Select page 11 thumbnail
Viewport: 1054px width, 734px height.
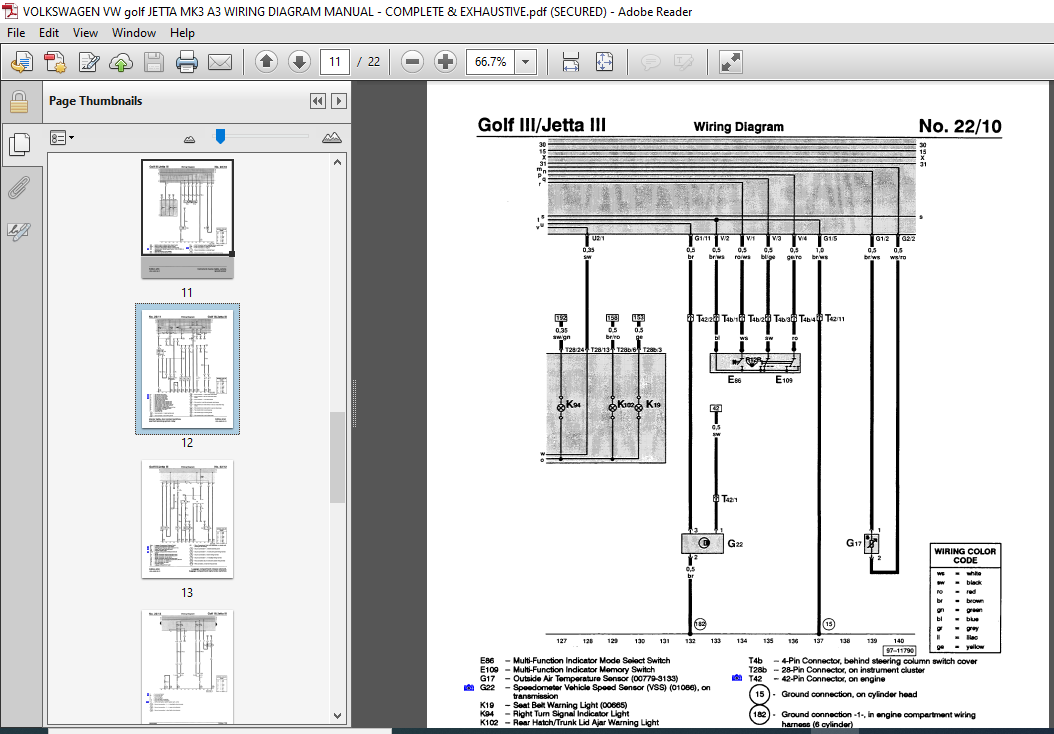(187, 219)
